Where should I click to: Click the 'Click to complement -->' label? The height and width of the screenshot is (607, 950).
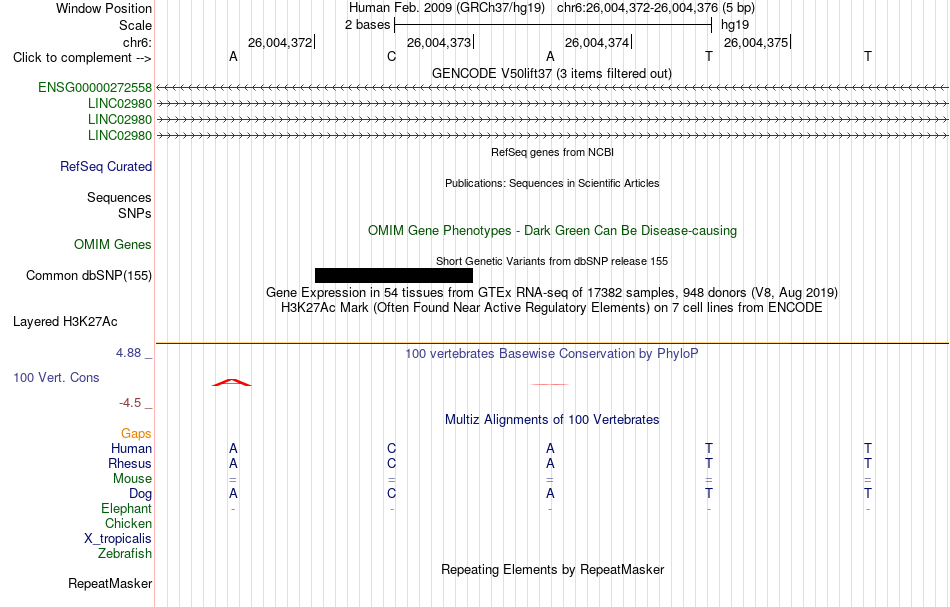82,58
